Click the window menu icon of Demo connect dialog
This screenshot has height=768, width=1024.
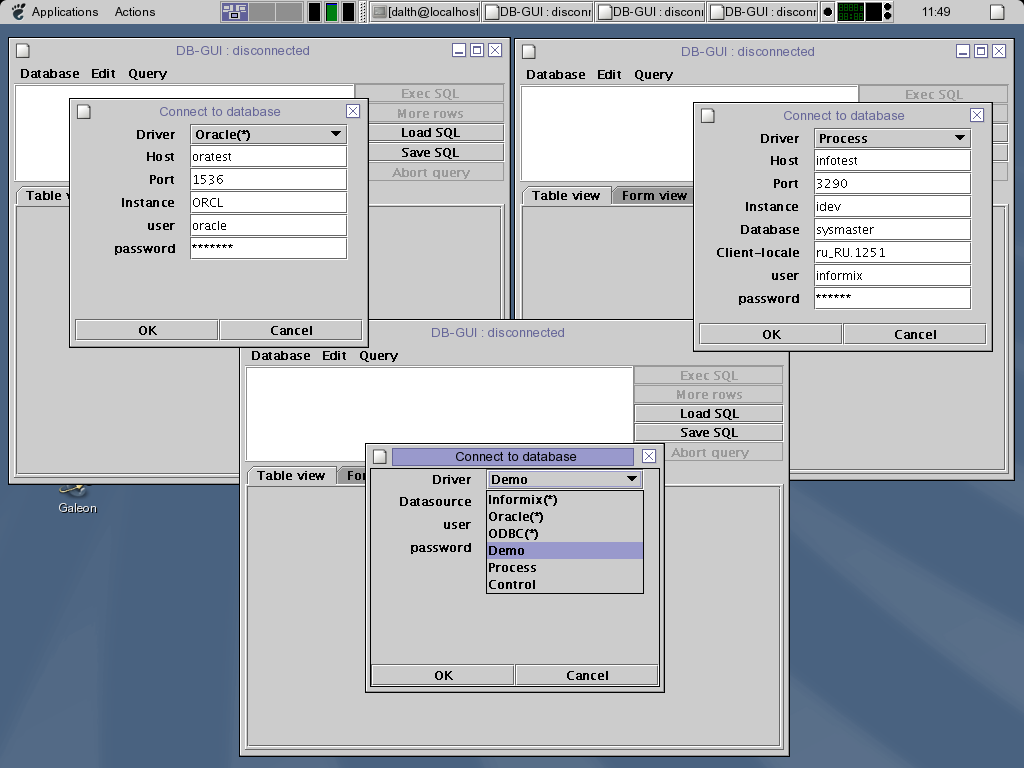pyautogui.click(x=380, y=457)
